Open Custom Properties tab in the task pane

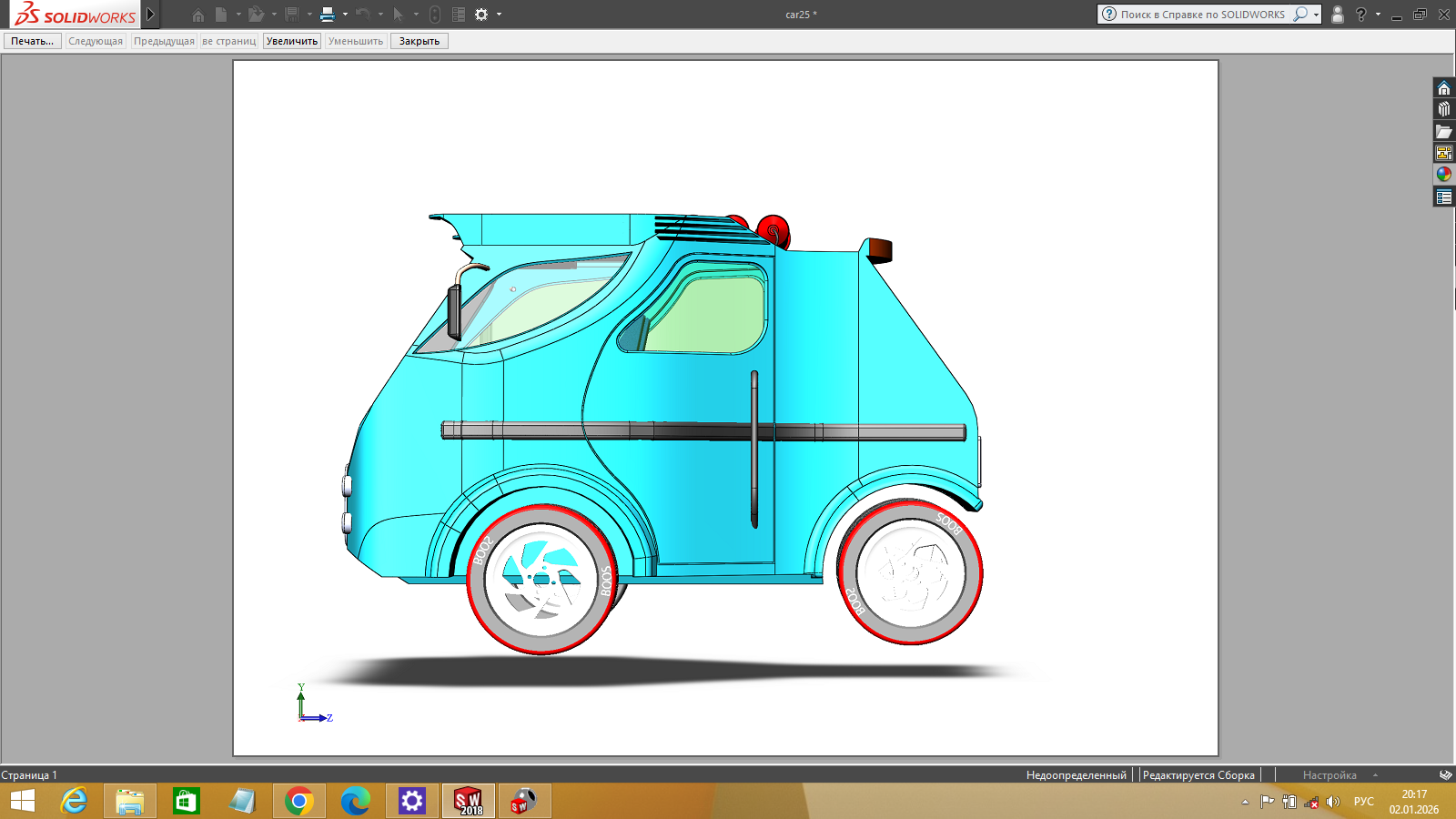1444,197
